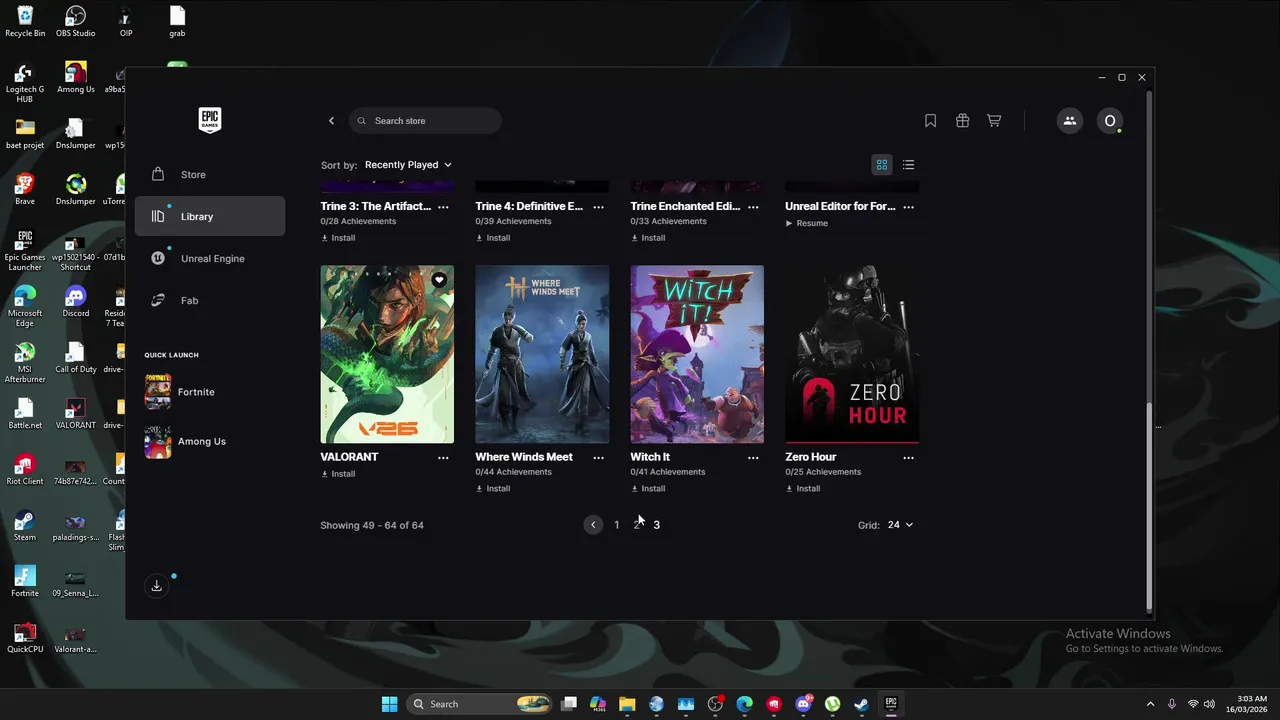Install VALORANT

coord(338,474)
